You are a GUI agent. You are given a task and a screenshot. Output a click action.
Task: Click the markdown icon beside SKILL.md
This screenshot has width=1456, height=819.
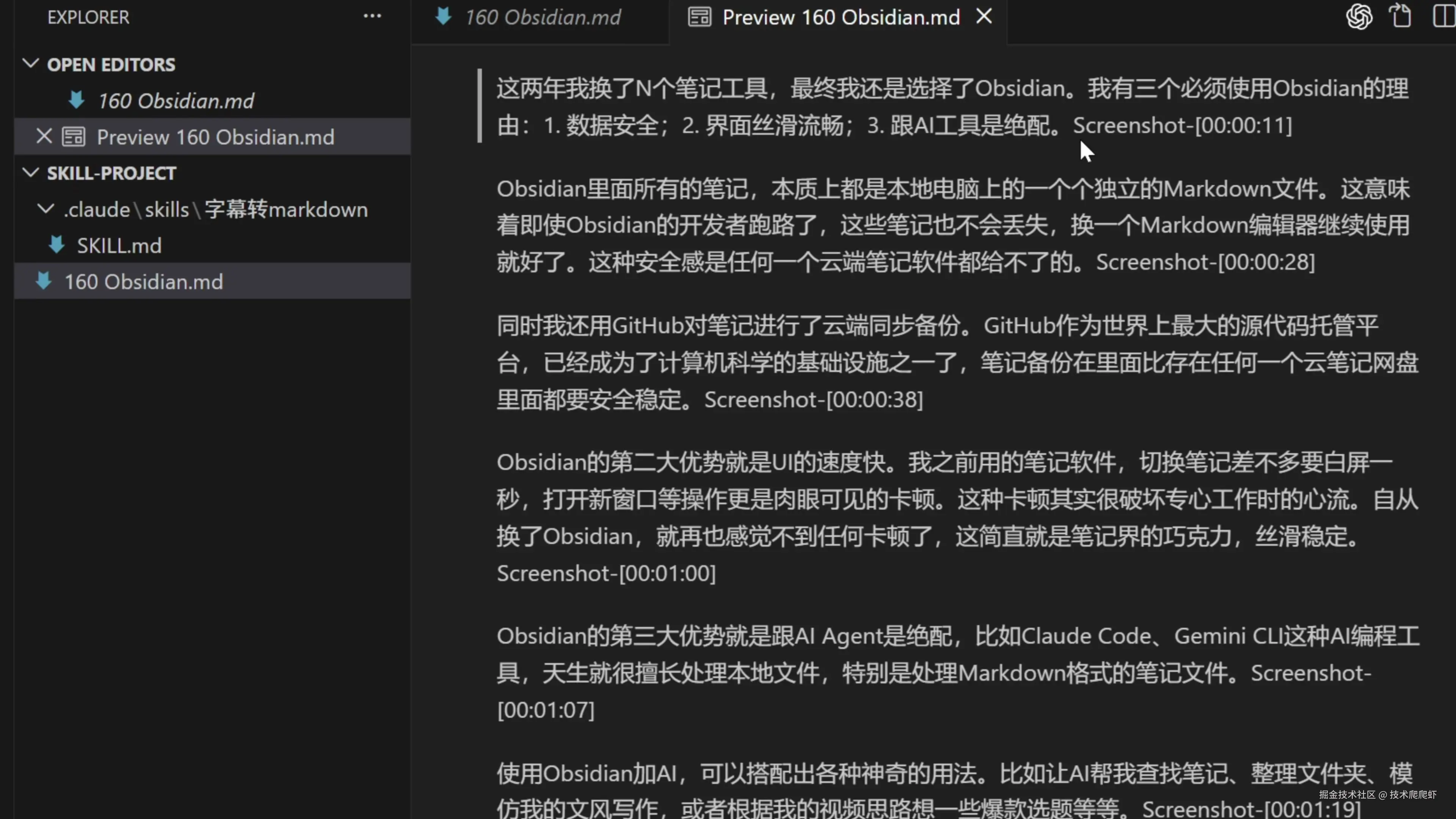[x=56, y=245]
